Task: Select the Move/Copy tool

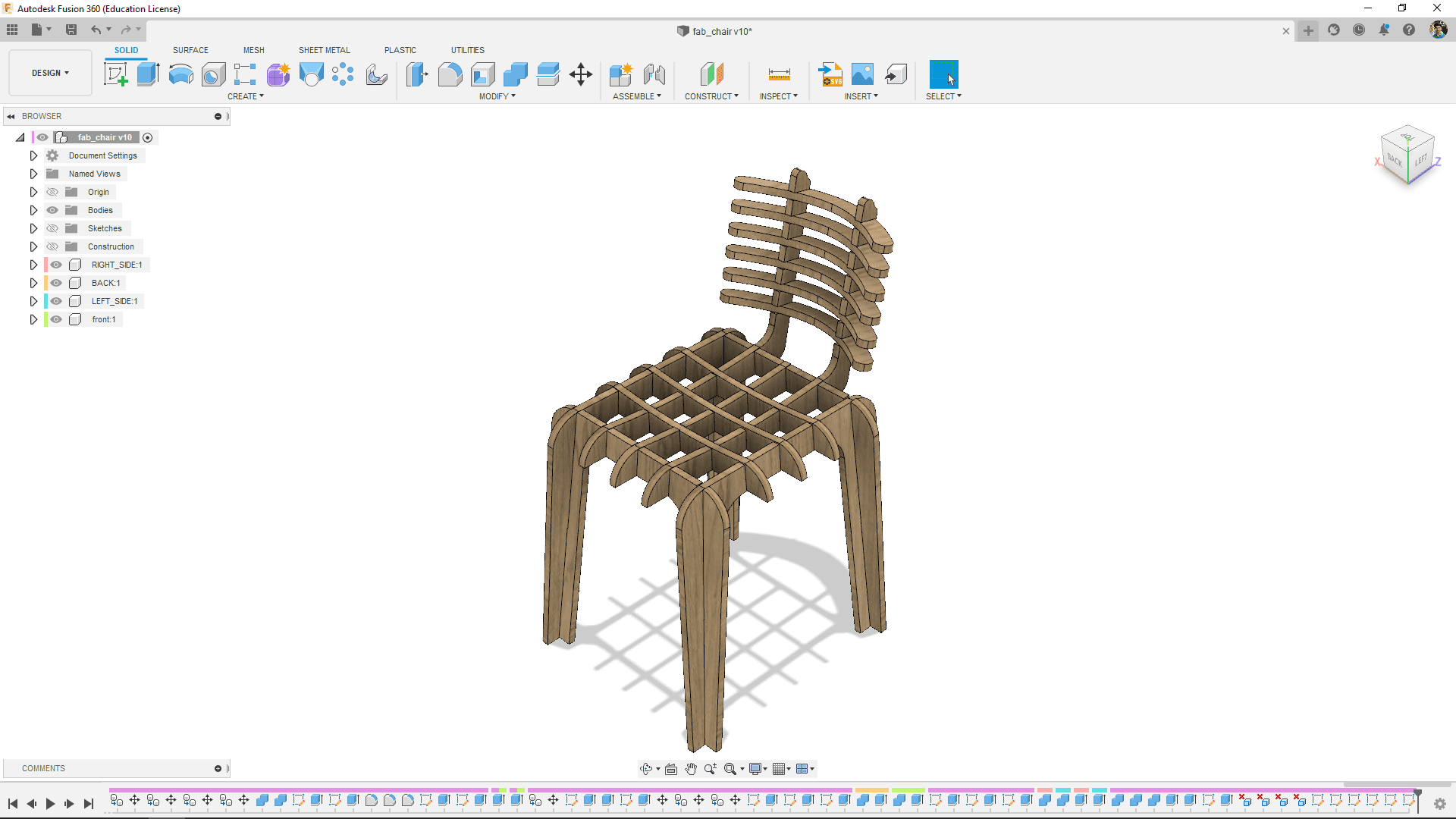Action: [x=581, y=74]
